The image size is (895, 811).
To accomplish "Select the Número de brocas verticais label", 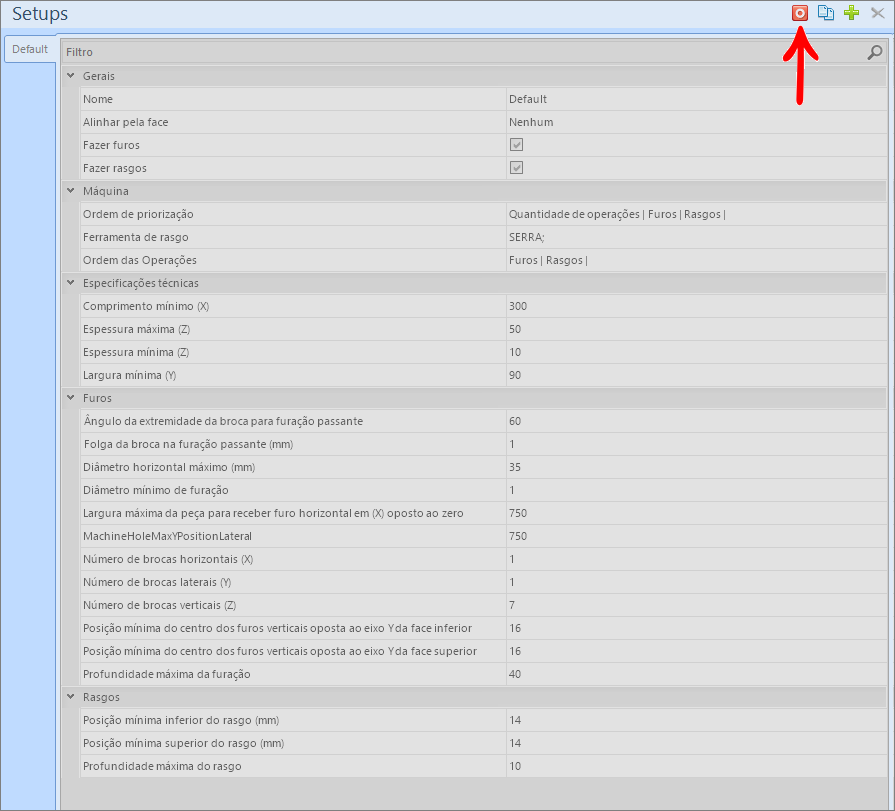I will coord(159,605).
